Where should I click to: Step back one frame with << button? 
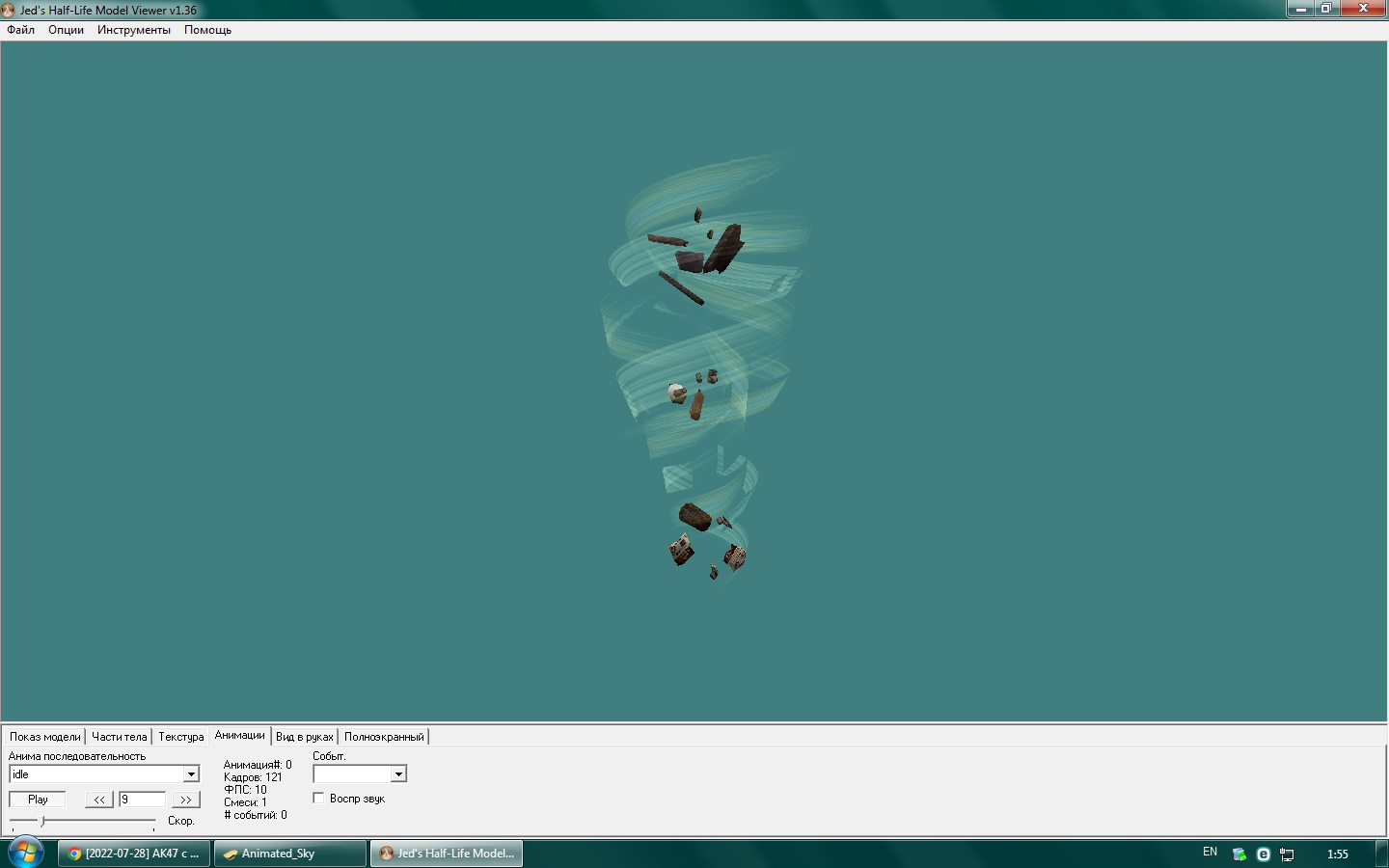(99, 800)
